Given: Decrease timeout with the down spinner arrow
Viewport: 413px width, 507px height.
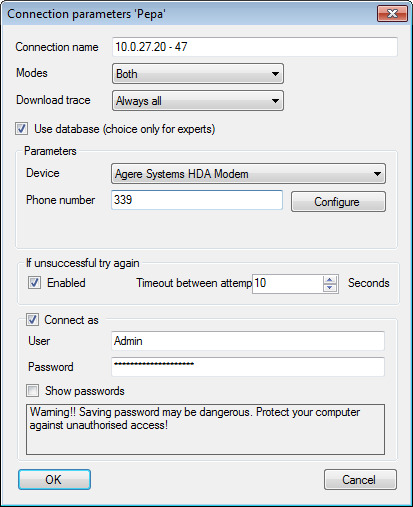Looking at the screenshot, I should 330,288.
